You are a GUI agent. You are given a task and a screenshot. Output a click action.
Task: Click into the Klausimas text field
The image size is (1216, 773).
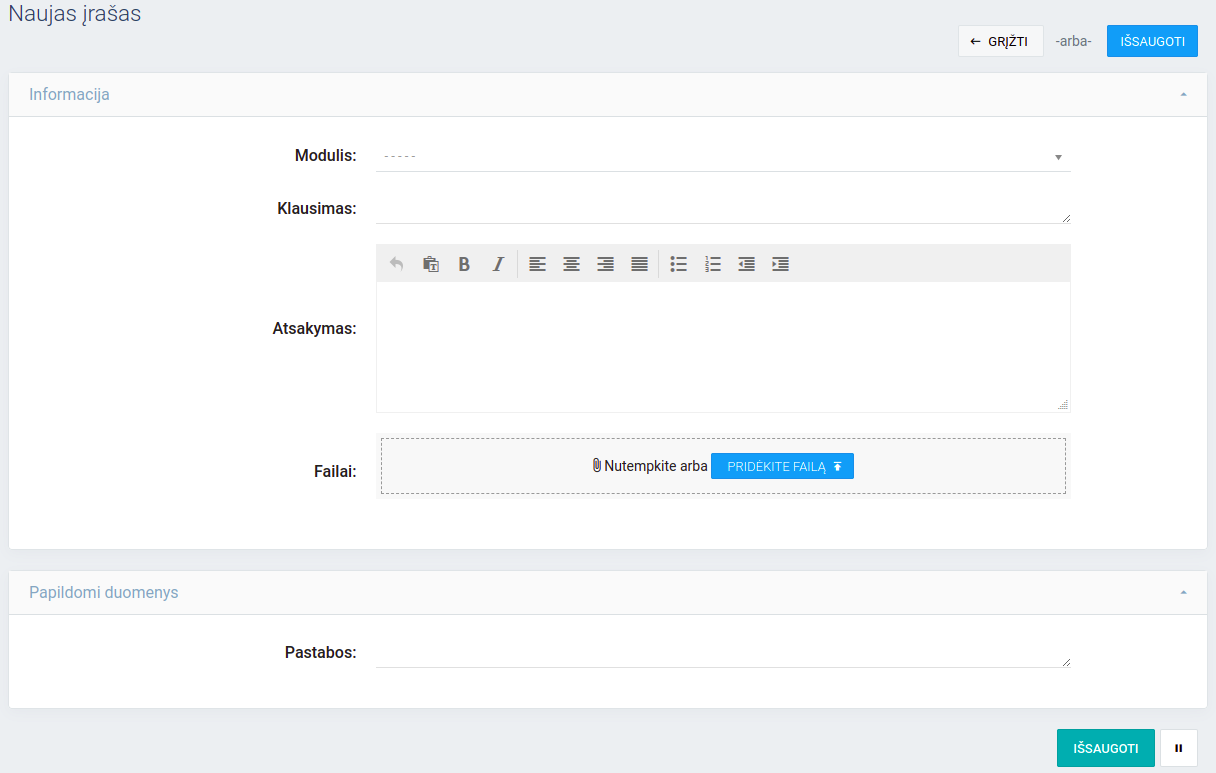(722, 209)
